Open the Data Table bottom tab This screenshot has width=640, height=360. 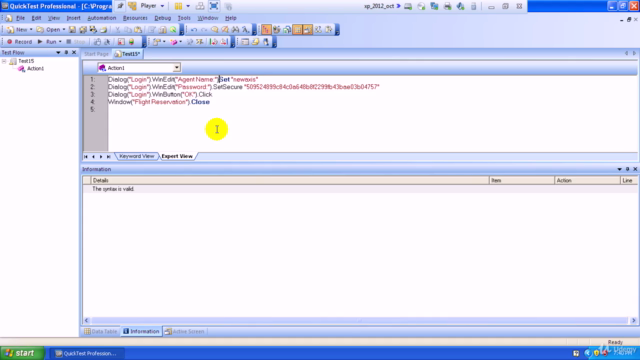[100, 331]
